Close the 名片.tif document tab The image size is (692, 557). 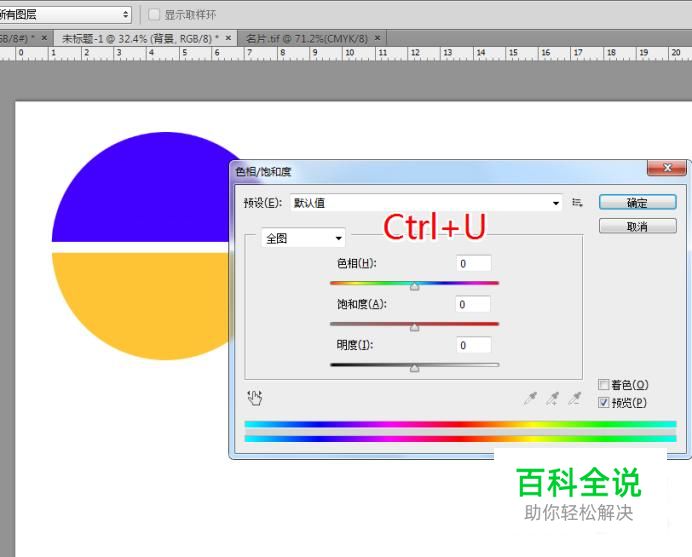[x=377, y=38]
